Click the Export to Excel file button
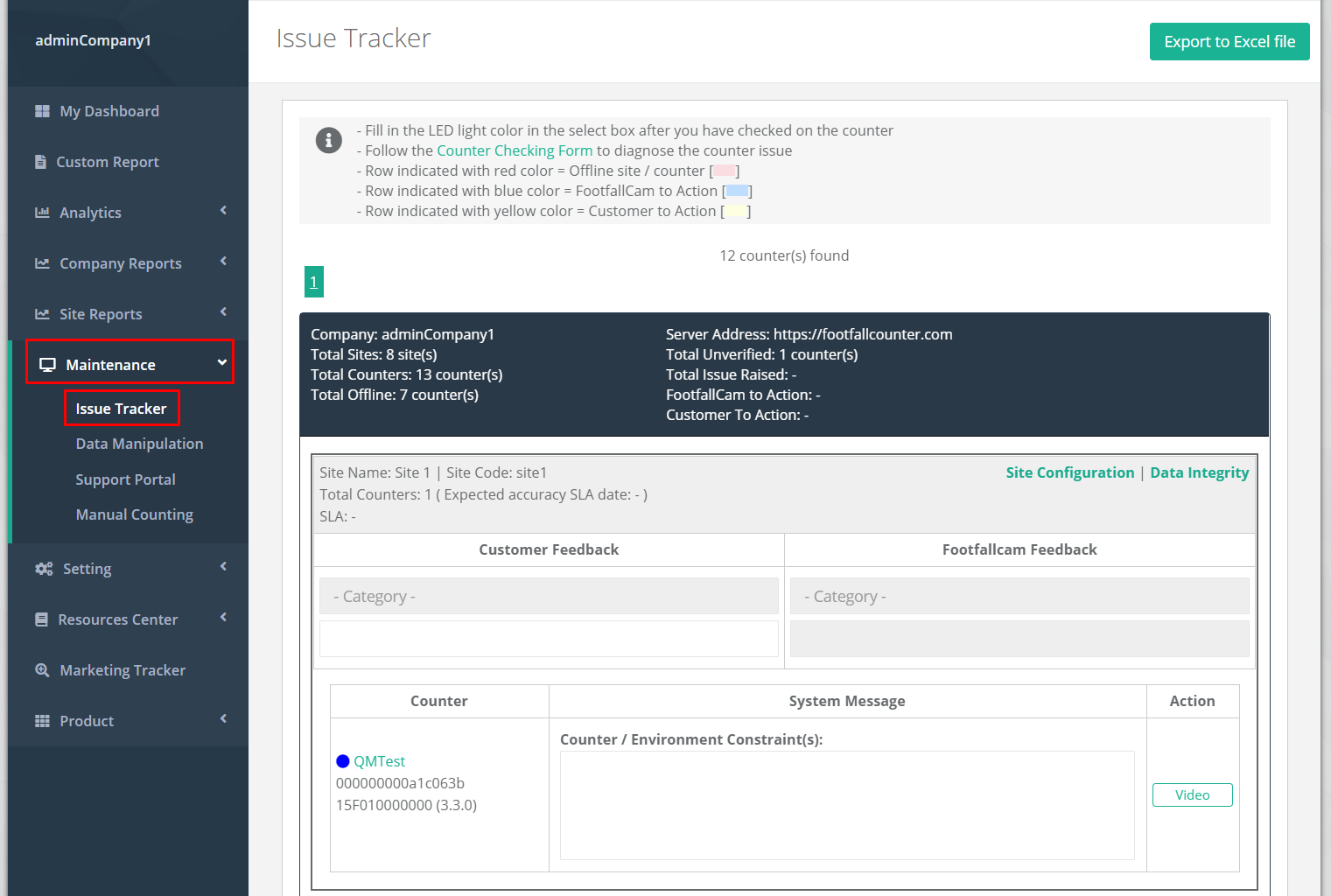The width and height of the screenshot is (1331, 896). (x=1229, y=41)
